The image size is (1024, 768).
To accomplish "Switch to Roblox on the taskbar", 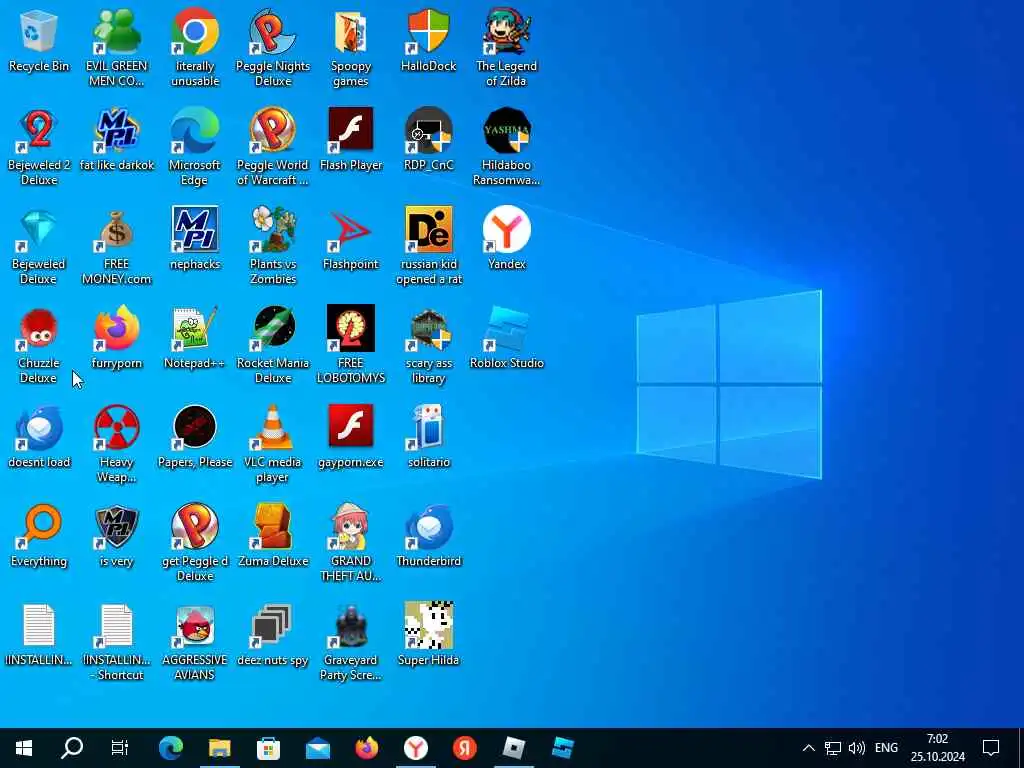I will [x=513, y=748].
